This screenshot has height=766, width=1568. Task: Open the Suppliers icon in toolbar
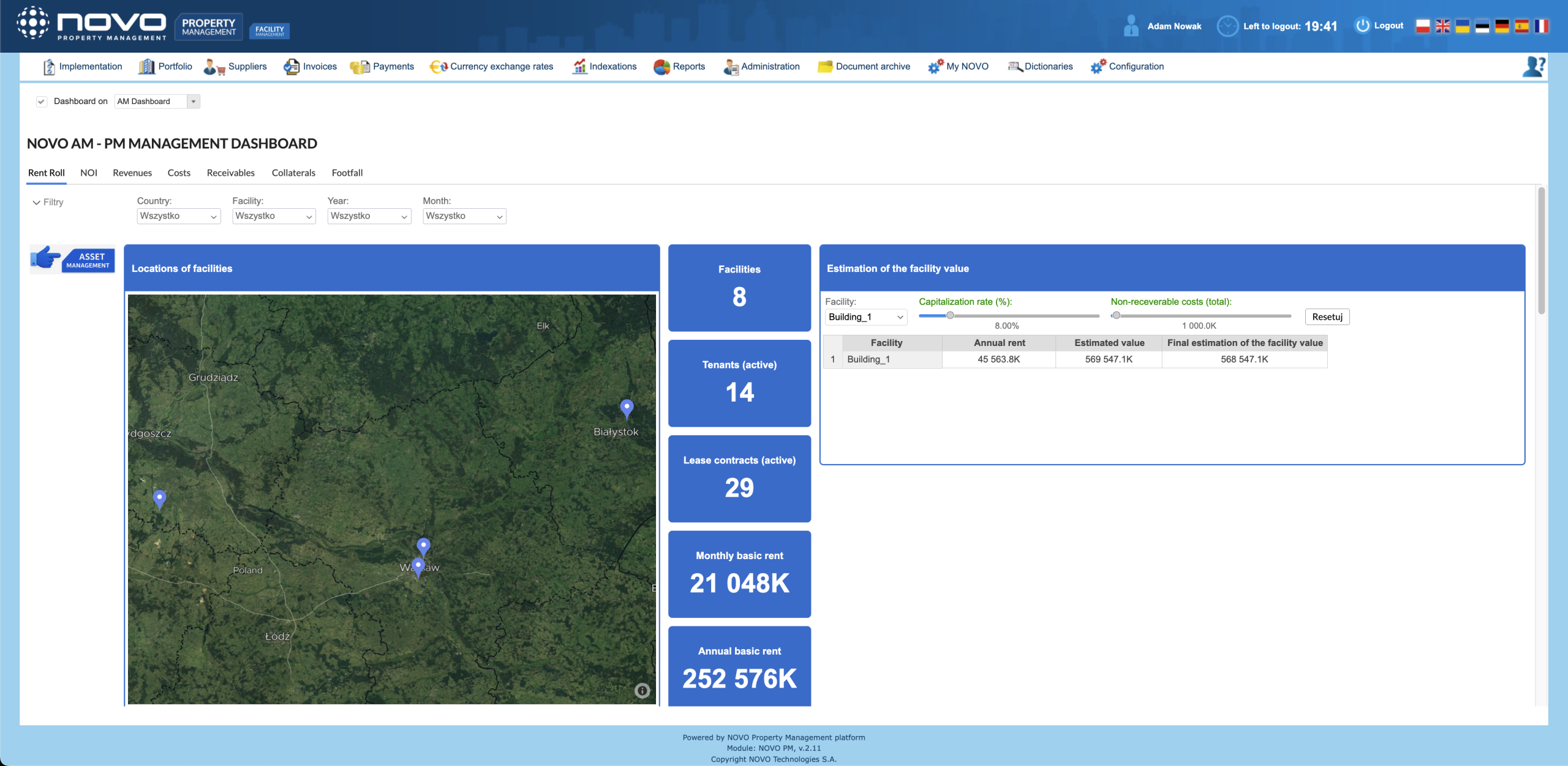click(x=214, y=67)
